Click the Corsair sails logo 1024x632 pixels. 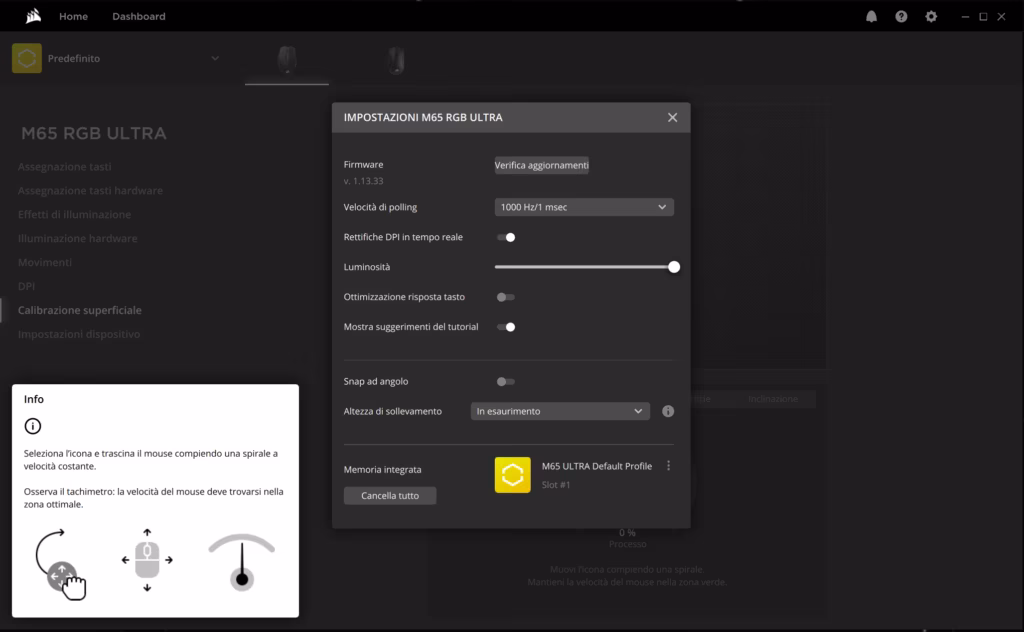33,16
